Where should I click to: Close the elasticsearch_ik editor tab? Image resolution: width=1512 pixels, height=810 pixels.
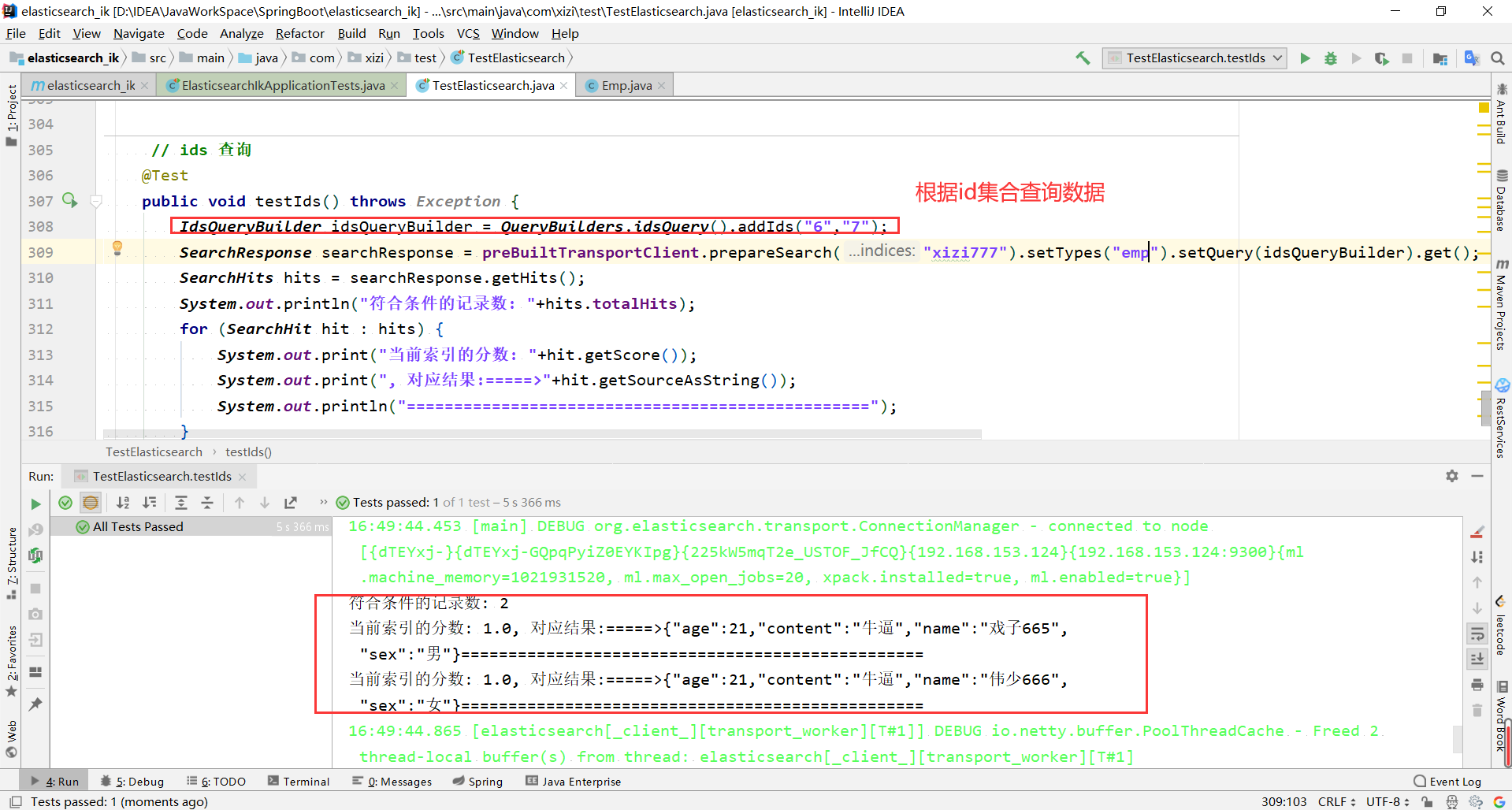[x=145, y=85]
